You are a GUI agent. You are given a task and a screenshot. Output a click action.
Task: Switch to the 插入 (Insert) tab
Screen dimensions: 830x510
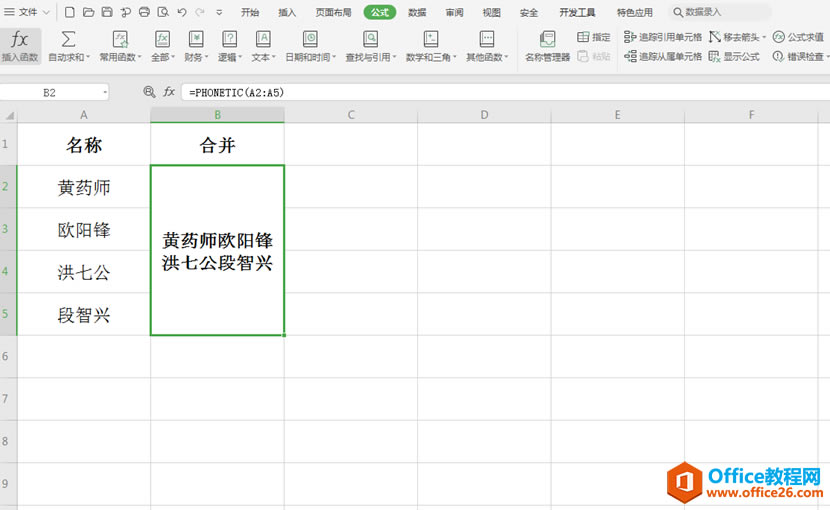[x=287, y=13]
